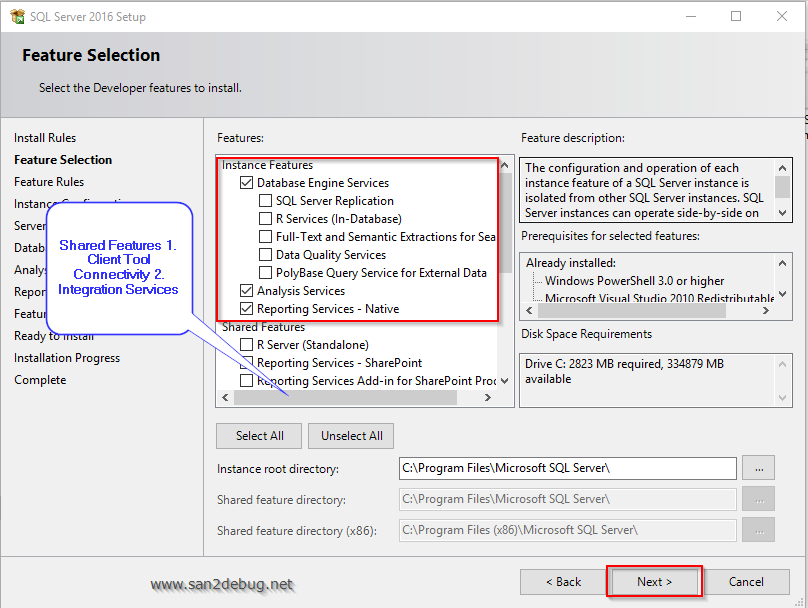Click features list scroll down arrow
This screenshot has width=808, height=608.
[x=505, y=381]
